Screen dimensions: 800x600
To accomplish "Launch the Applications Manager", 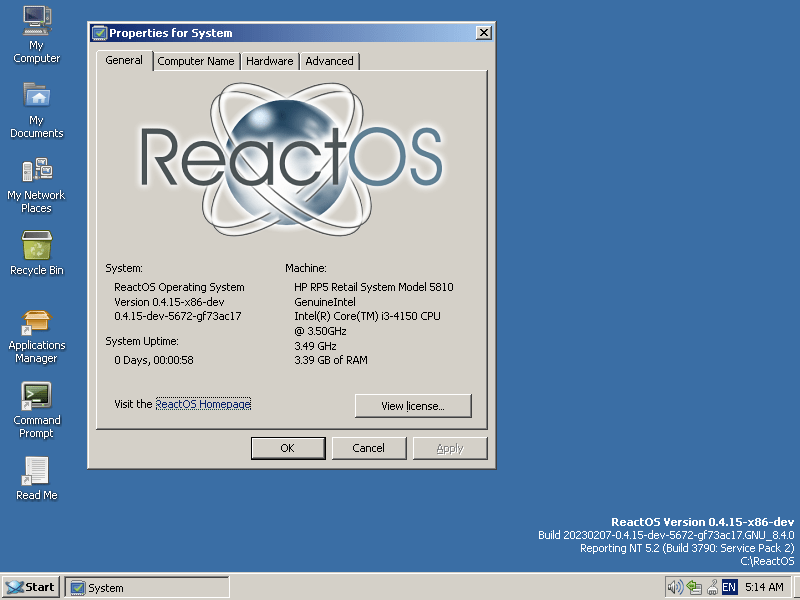I will [x=36, y=323].
